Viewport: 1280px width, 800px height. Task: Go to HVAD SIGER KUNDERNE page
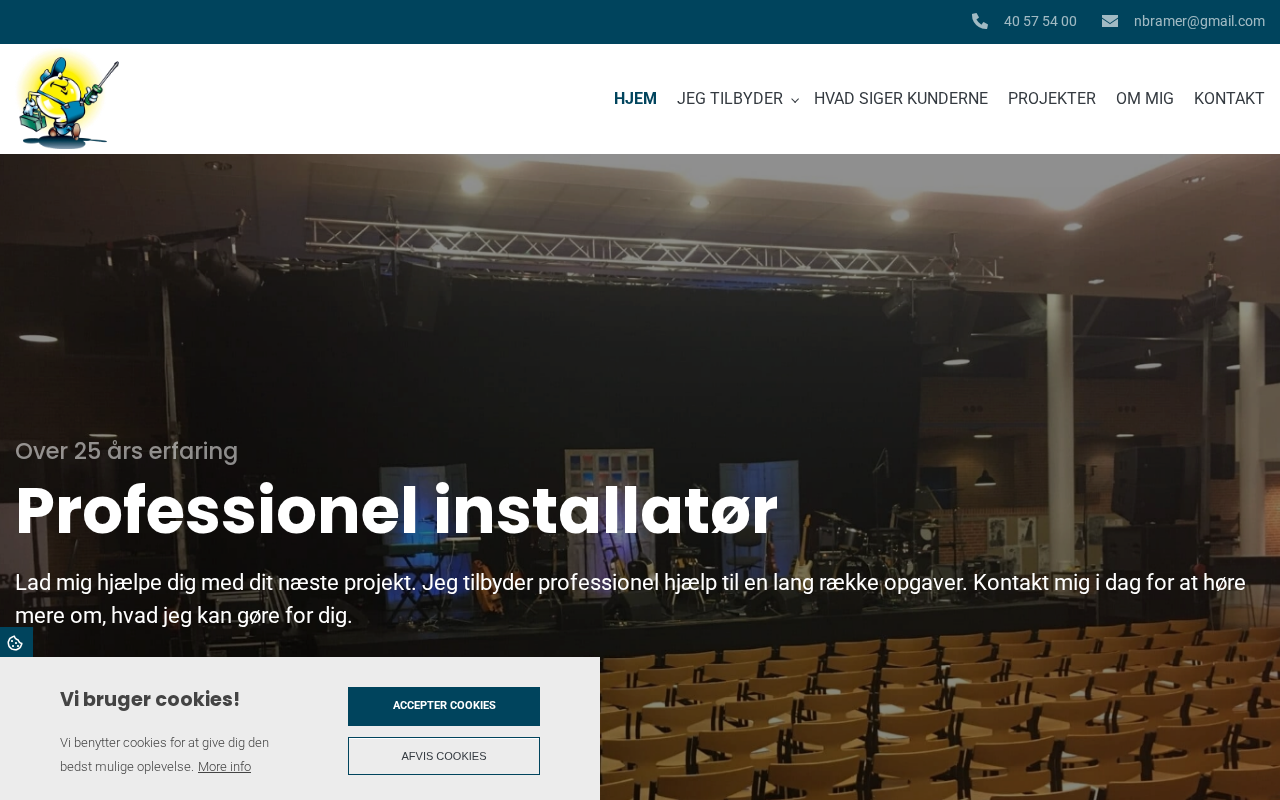click(x=901, y=99)
